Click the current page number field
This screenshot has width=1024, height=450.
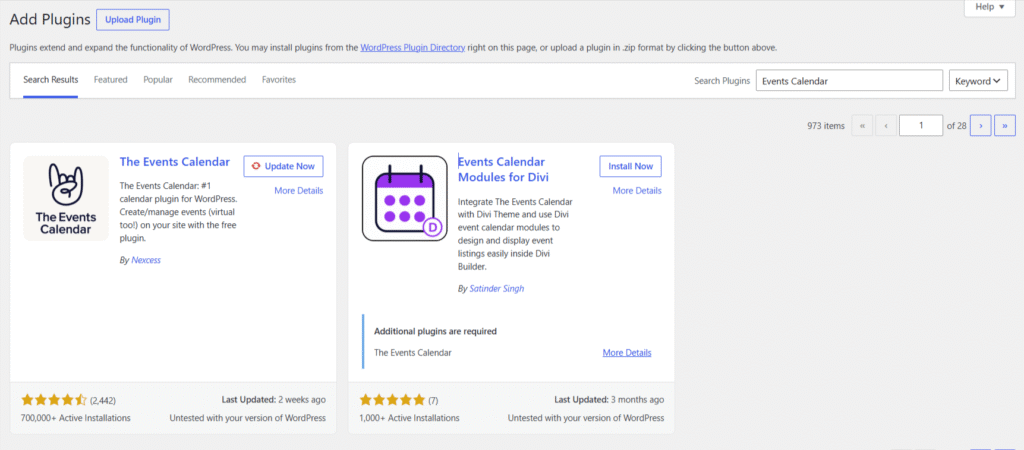point(921,125)
